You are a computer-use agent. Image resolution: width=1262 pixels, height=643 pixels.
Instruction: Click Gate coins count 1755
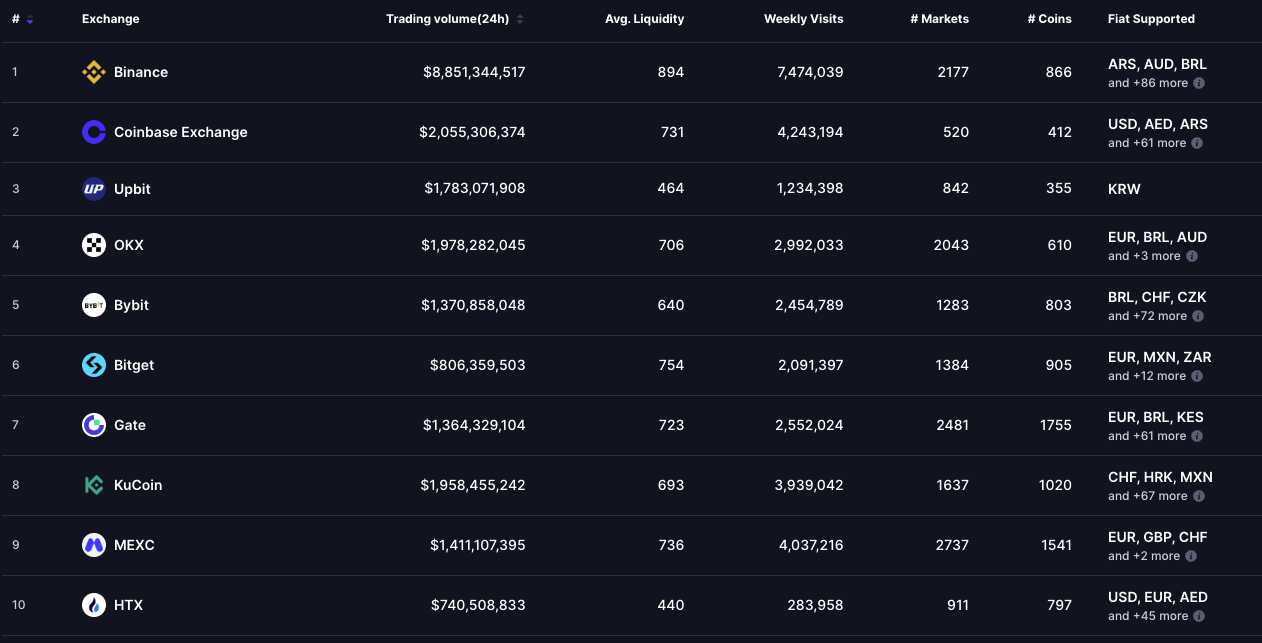click(x=1056, y=425)
